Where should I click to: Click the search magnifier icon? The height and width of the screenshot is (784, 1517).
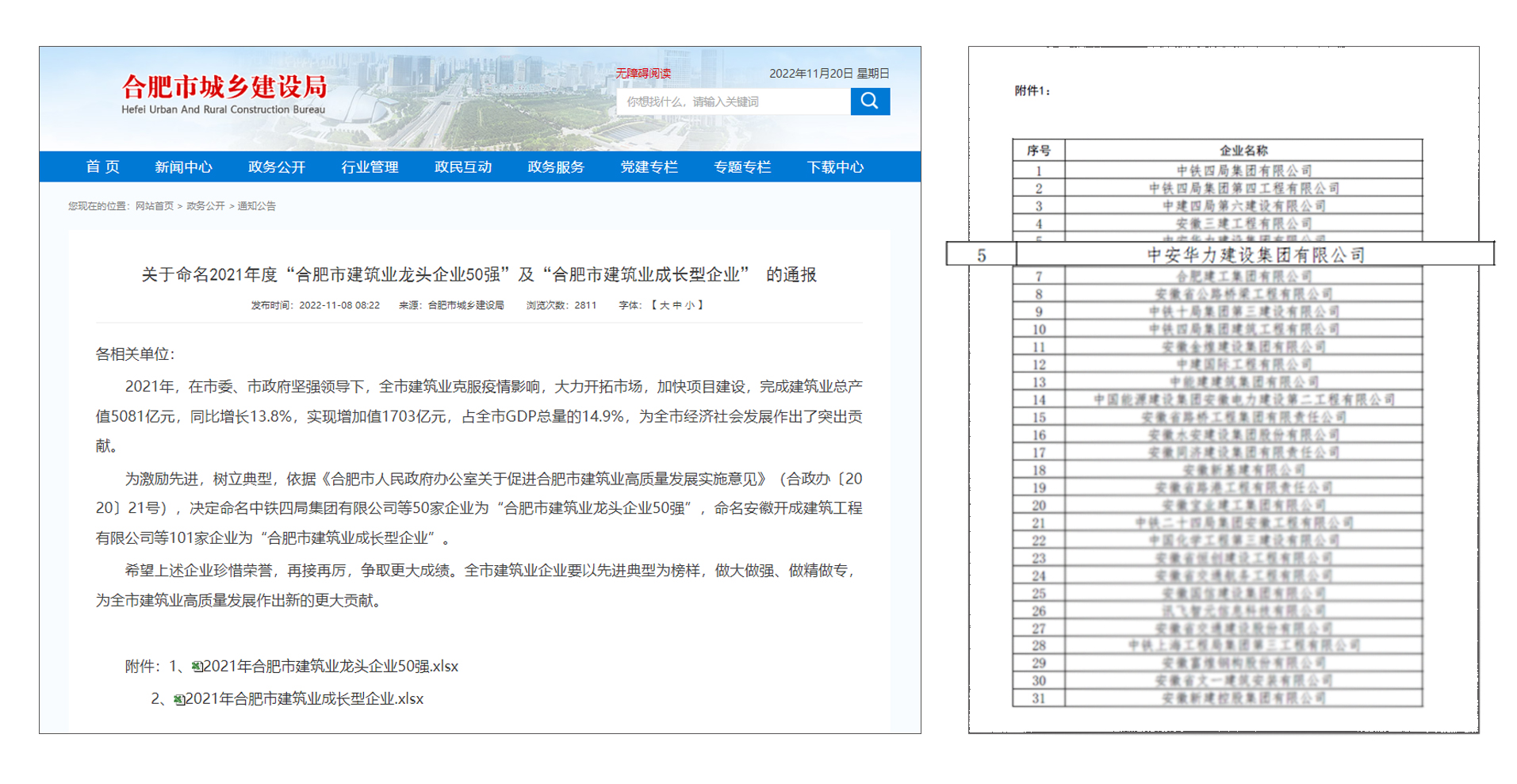(868, 101)
